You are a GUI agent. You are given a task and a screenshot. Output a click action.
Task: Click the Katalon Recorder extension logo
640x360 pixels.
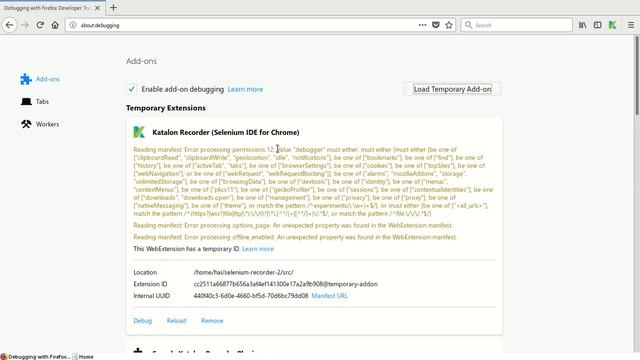(139, 132)
